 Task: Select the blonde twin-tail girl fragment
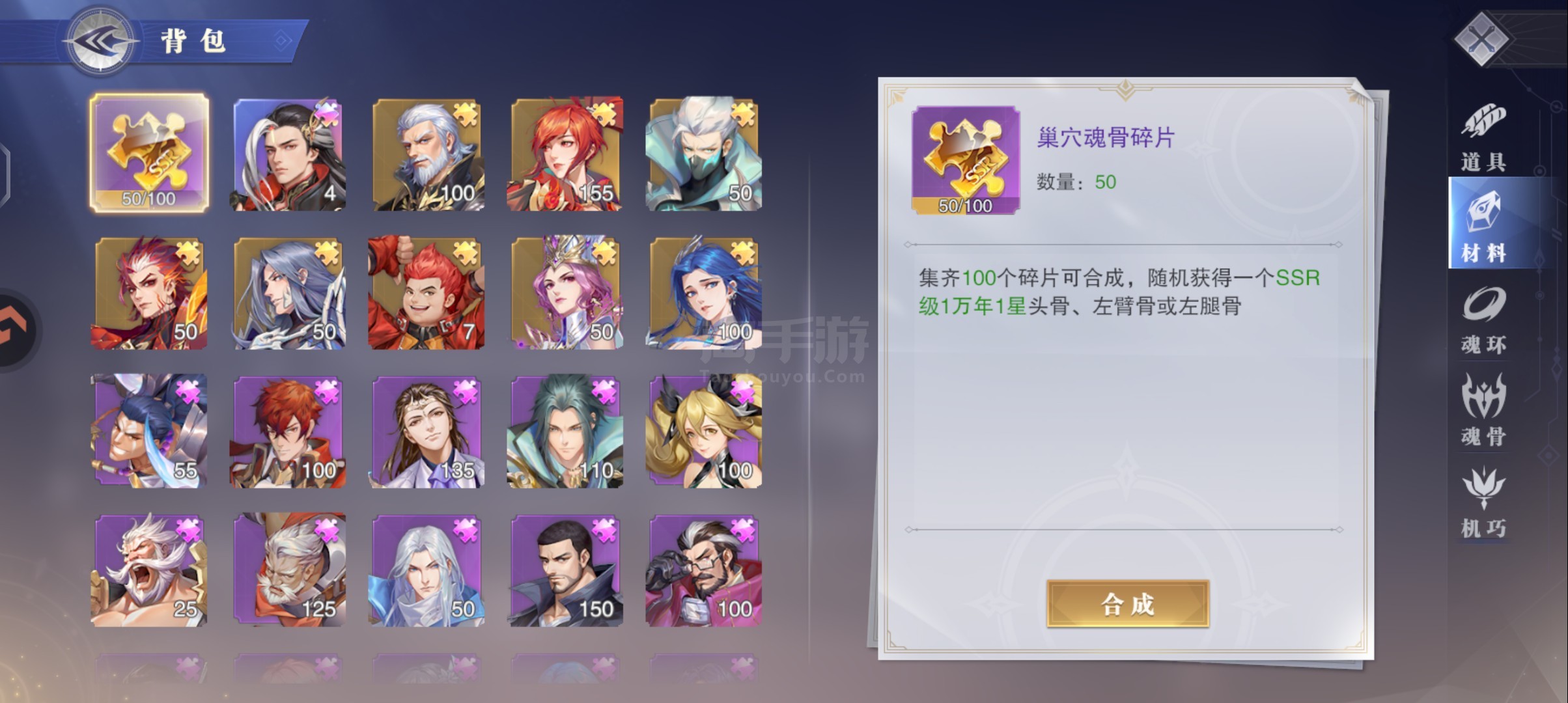(x=704, y=432)
